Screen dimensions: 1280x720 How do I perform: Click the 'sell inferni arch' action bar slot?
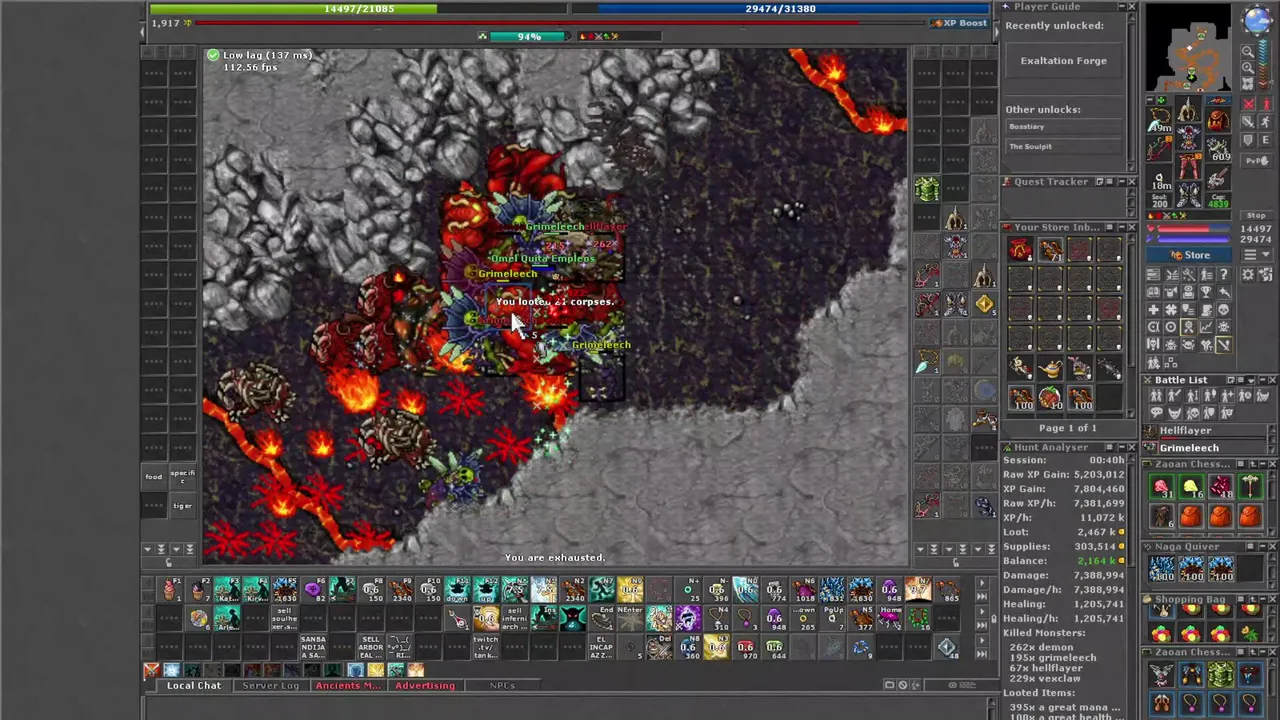(515, 618)
